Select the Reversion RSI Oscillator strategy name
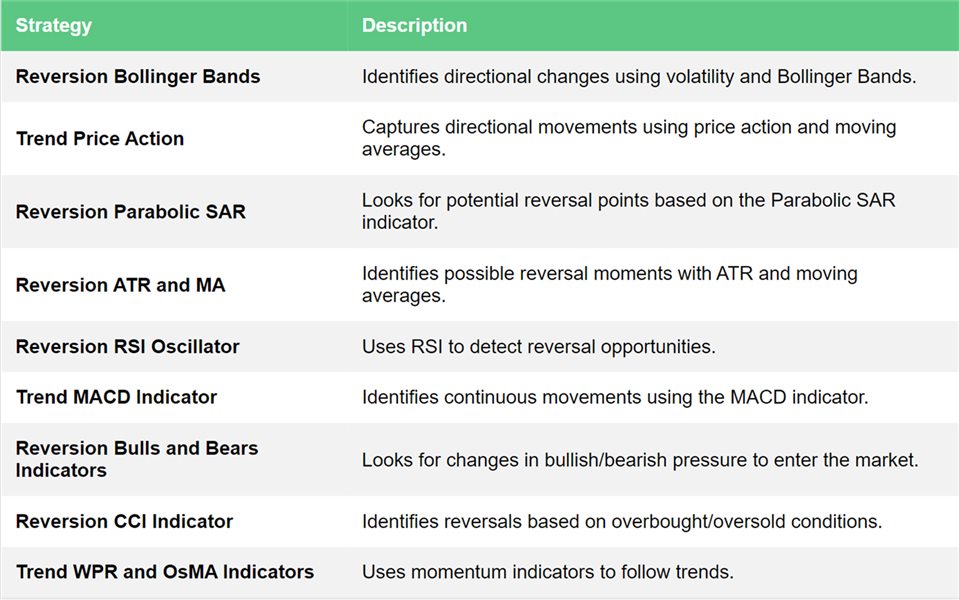The width and height of the screenshot is (959, 600). point(127,346)
